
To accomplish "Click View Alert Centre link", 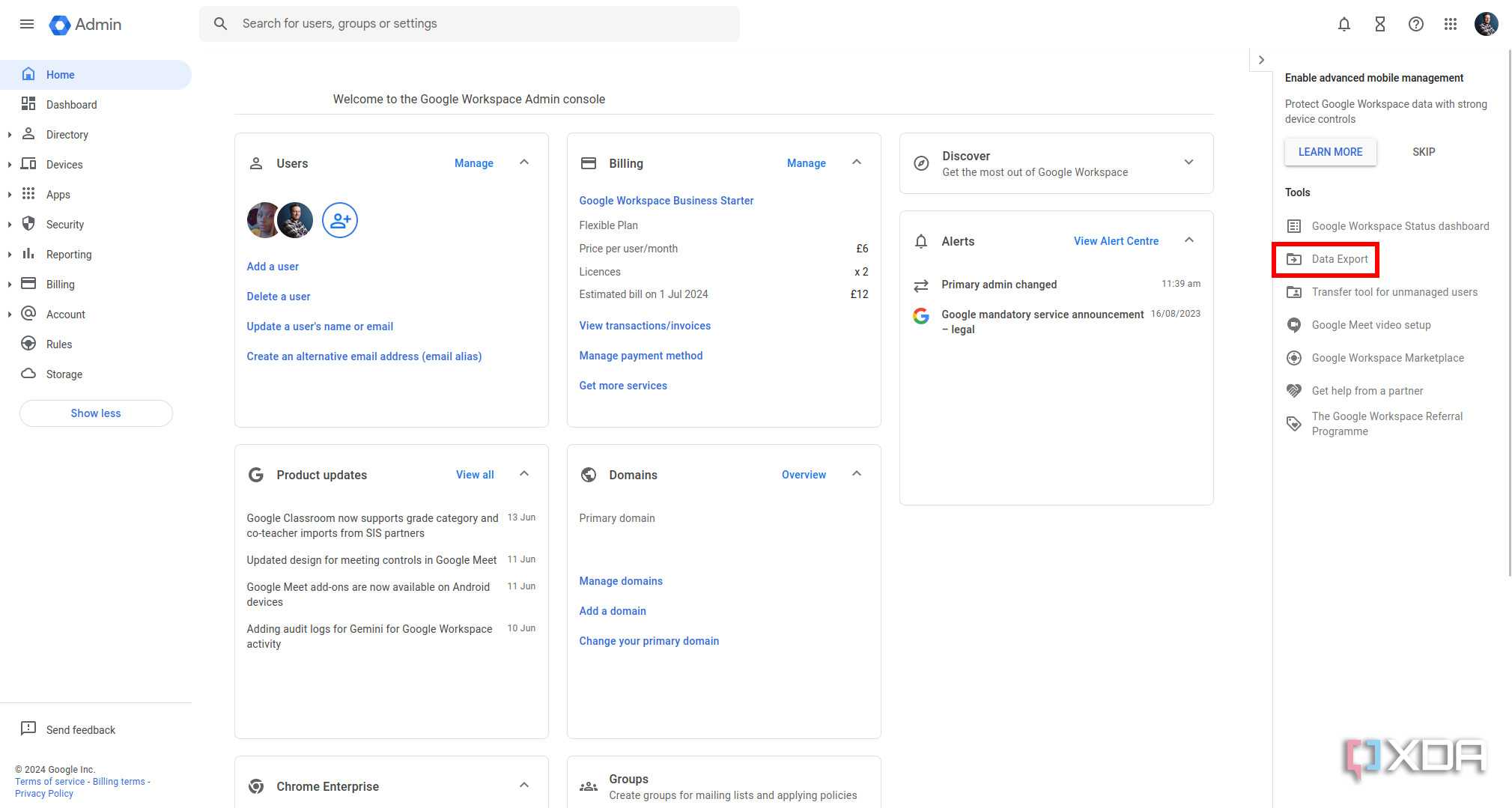I will tap(1116, 241).
